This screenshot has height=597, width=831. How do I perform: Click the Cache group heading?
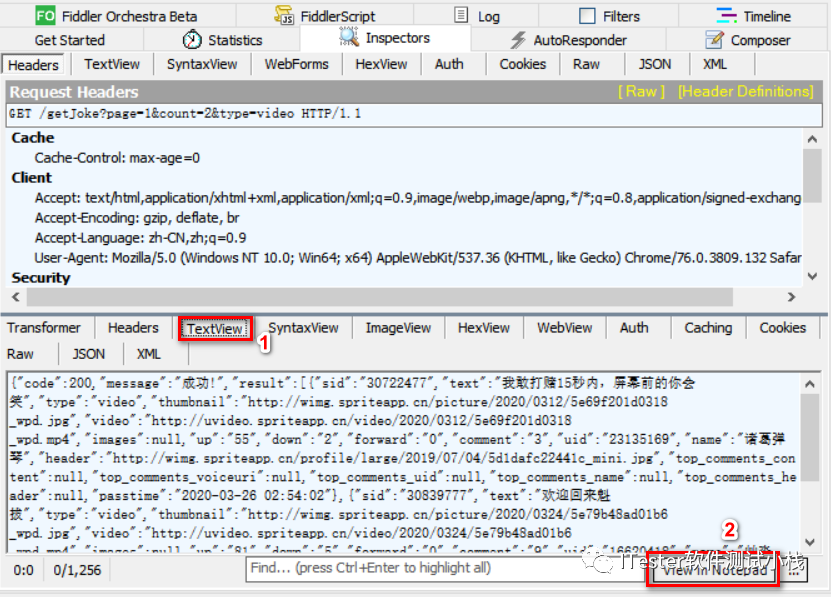point(33,138)
